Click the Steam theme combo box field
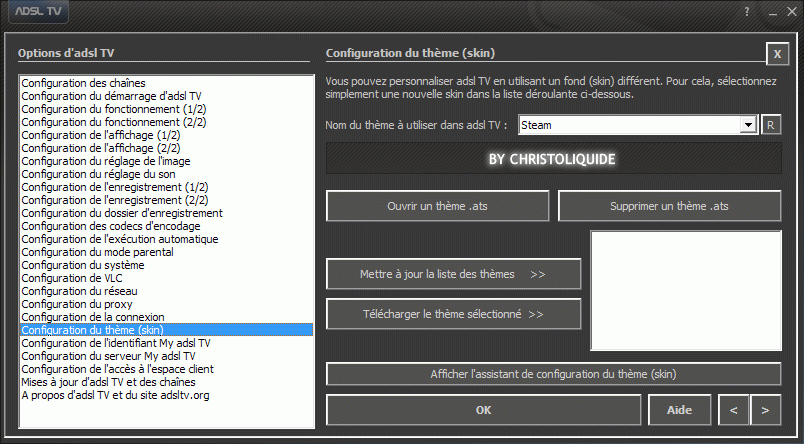804x444 pixels. (x=638, y=125)
